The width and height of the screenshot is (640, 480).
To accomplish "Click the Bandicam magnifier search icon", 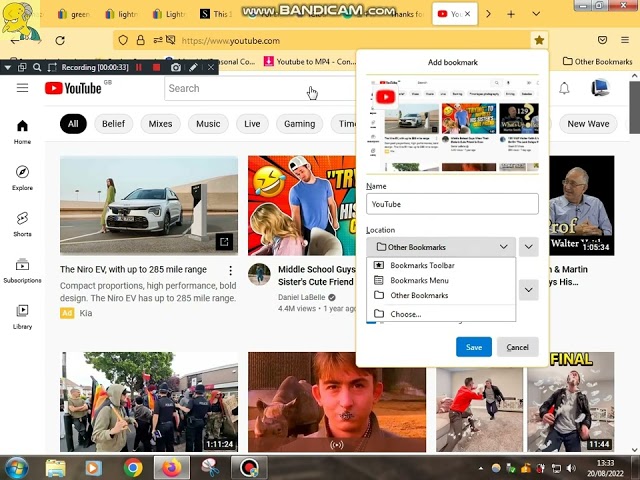I will (x=37, y=67).
